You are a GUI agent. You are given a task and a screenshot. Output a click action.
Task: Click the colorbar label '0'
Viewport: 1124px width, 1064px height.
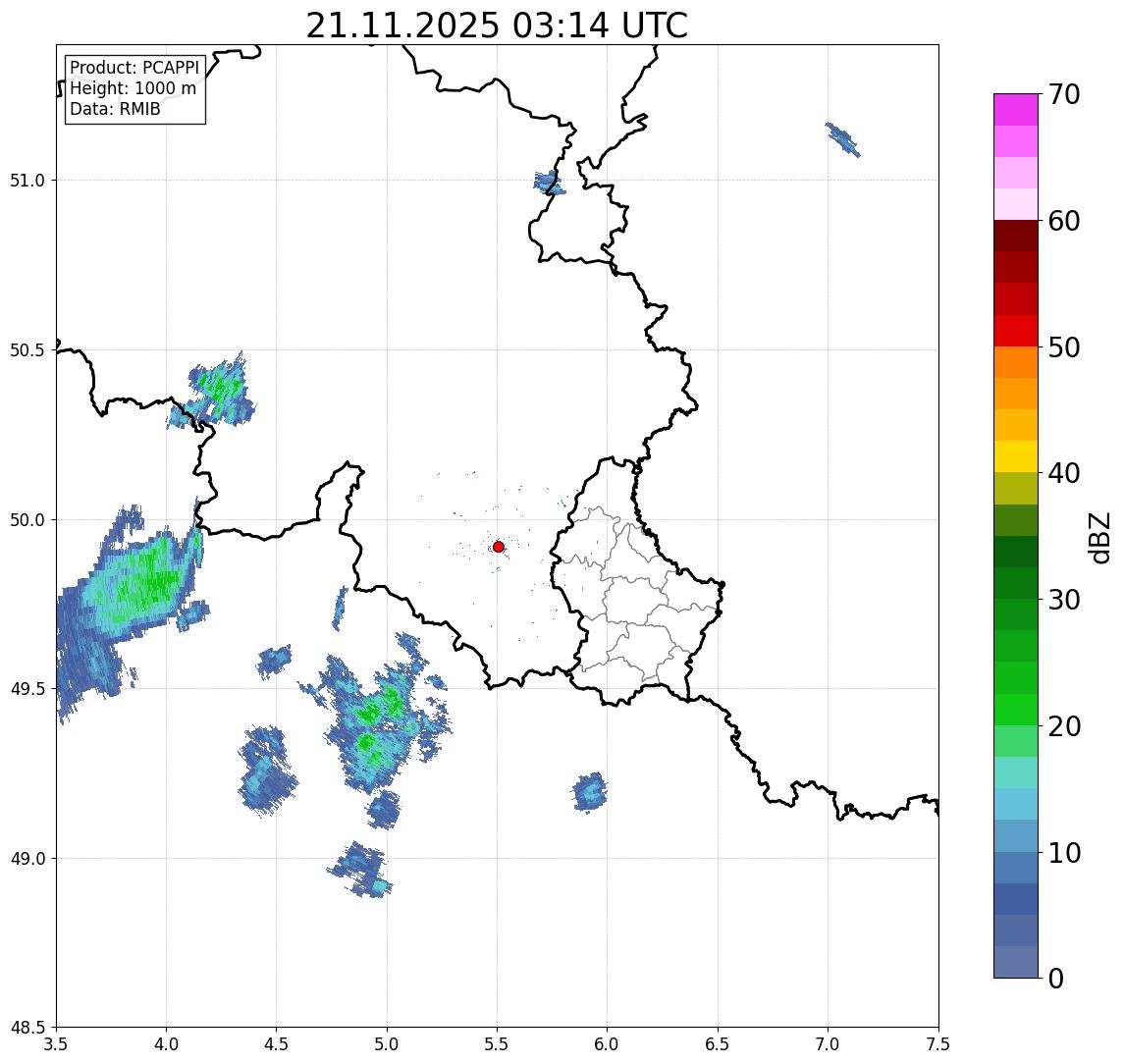tap(1056, 978)
